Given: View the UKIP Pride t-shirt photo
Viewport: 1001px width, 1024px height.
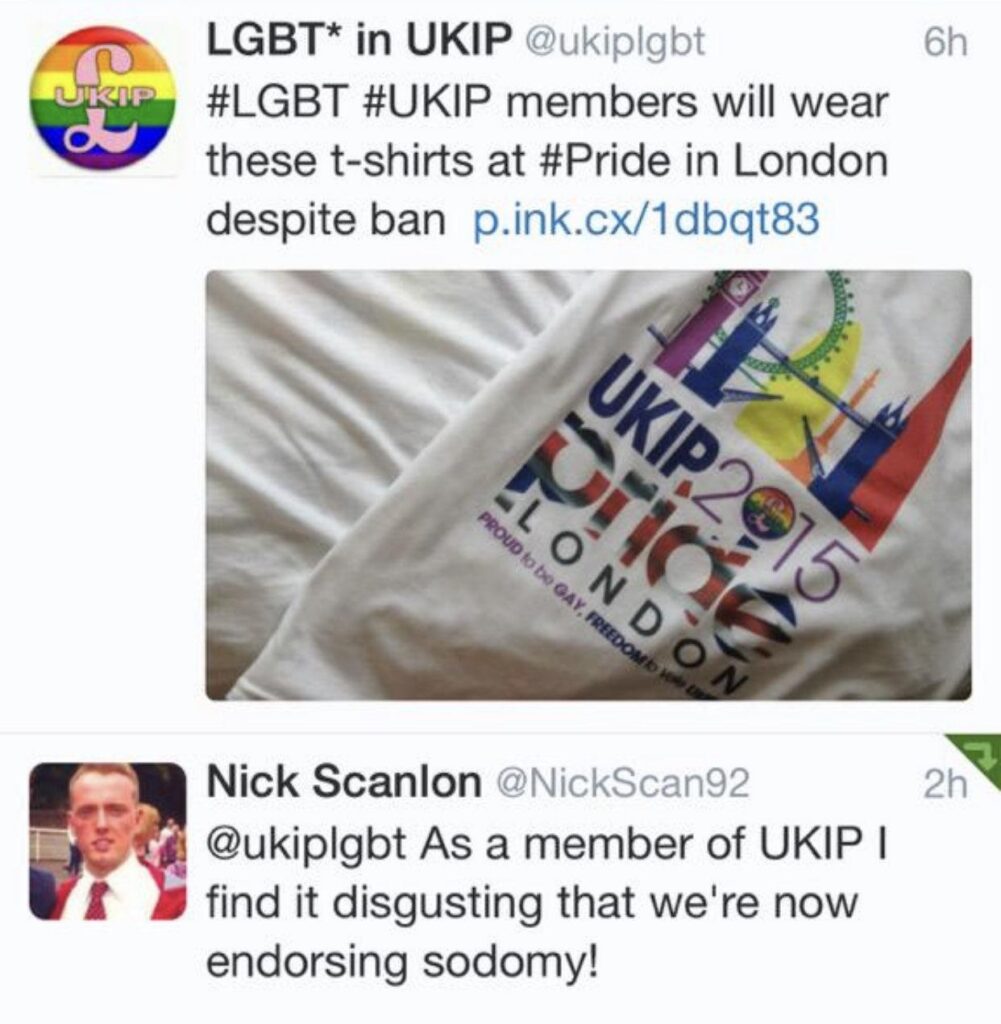Looking at the screenshot, I should pyautogui.click(x=588, y=485).
